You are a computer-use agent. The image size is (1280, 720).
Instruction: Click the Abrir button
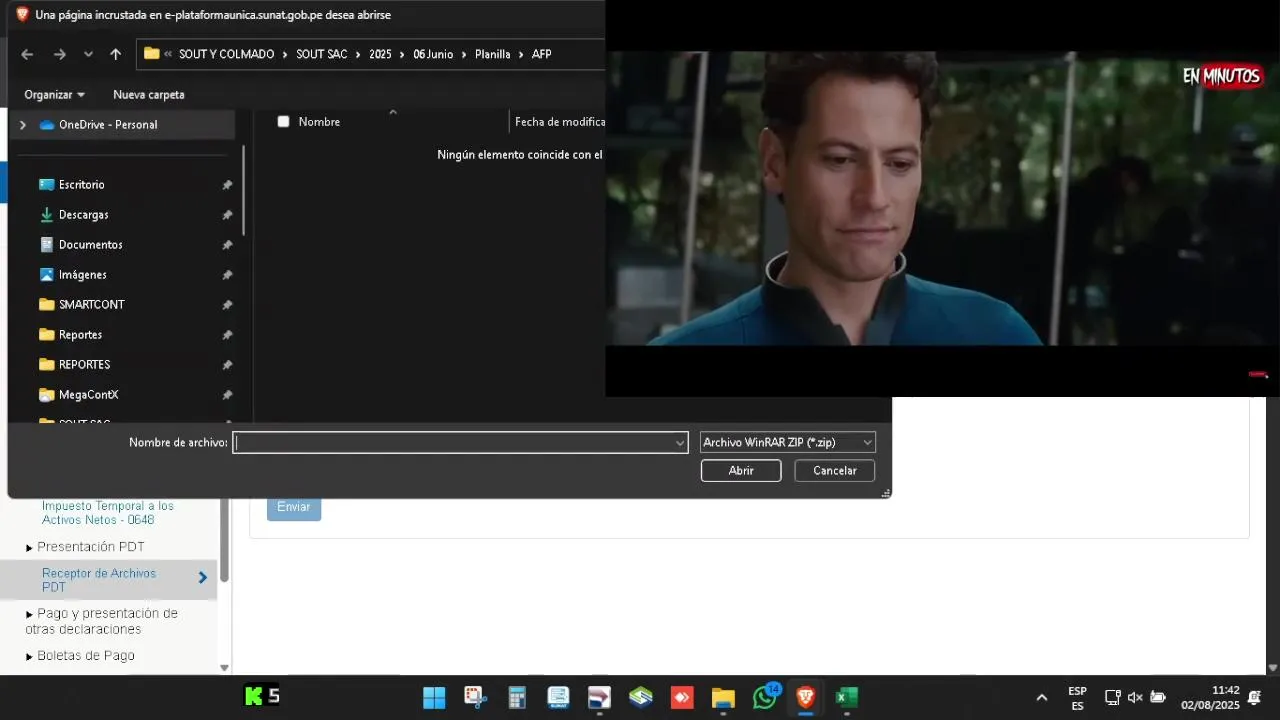point(741,470)
